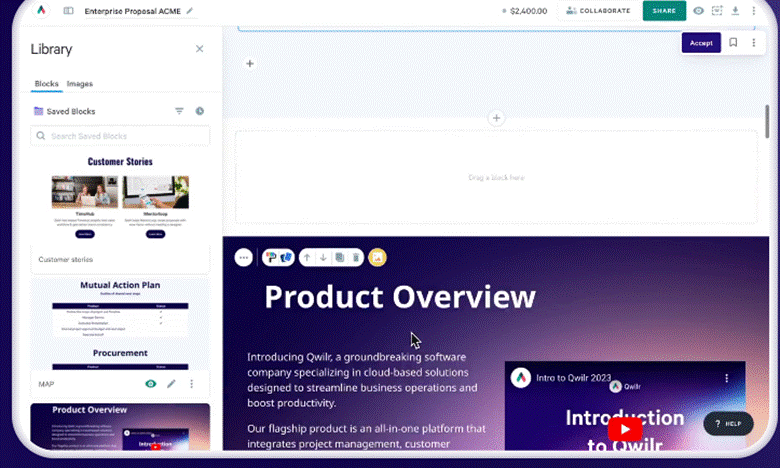Insert a block with the centered plus button
Viewport: 780px width, 468px height.
496,118
